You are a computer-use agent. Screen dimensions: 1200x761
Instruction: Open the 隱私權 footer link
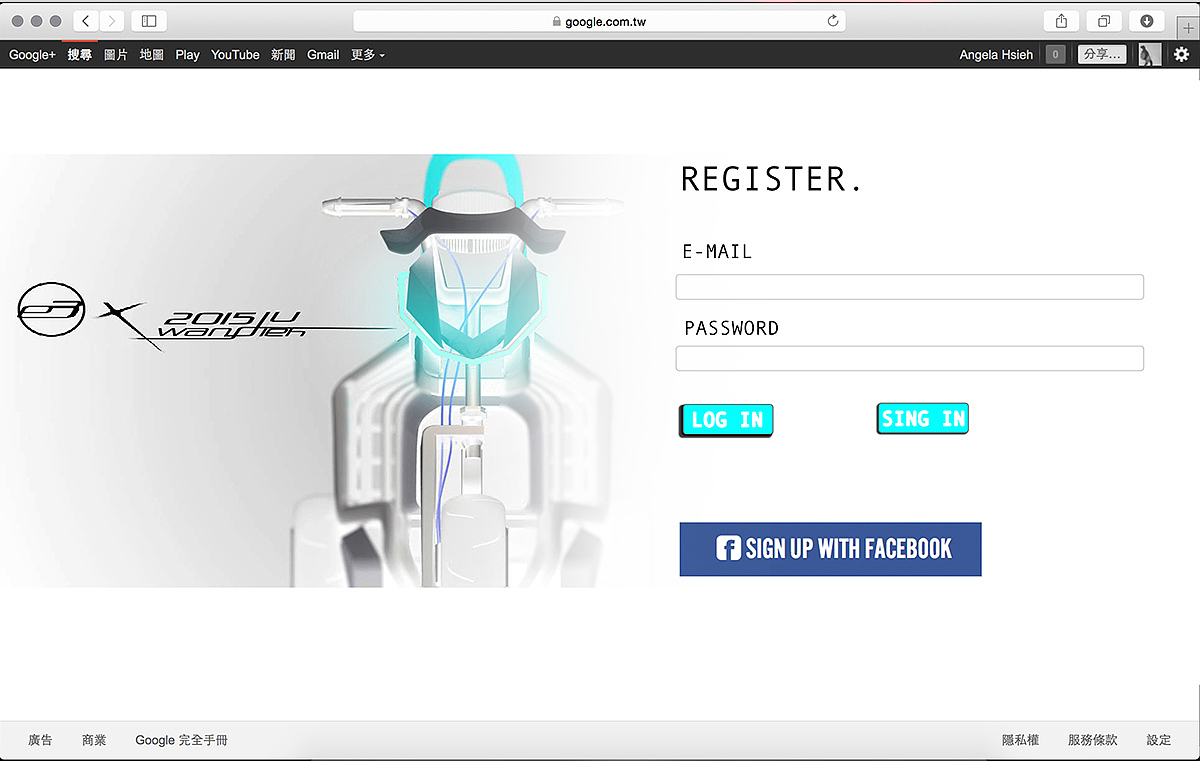pos(1020,740)
